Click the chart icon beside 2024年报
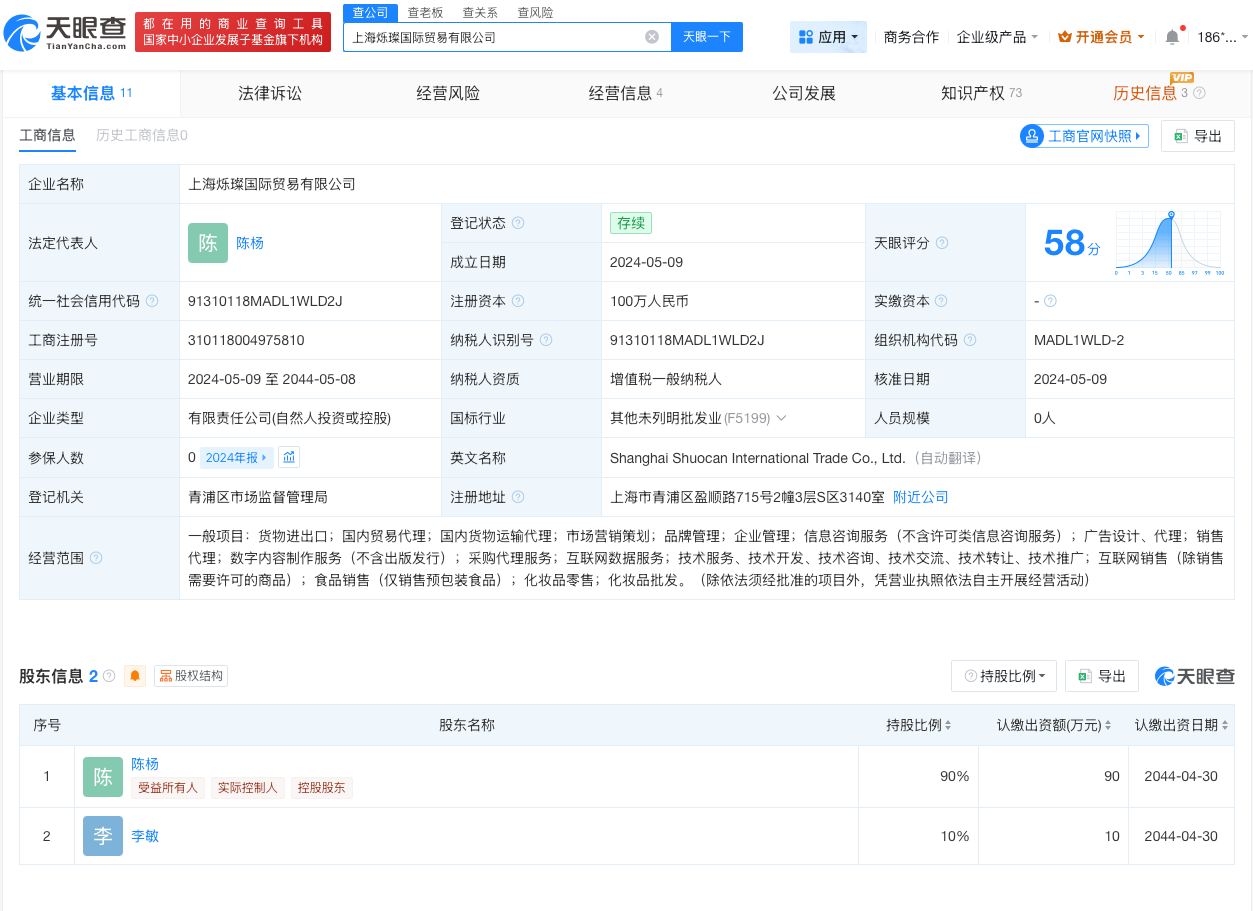Image resolution: width=1253 pixels, height=911 pixels. pyautogui.click(x=289, y=457)
